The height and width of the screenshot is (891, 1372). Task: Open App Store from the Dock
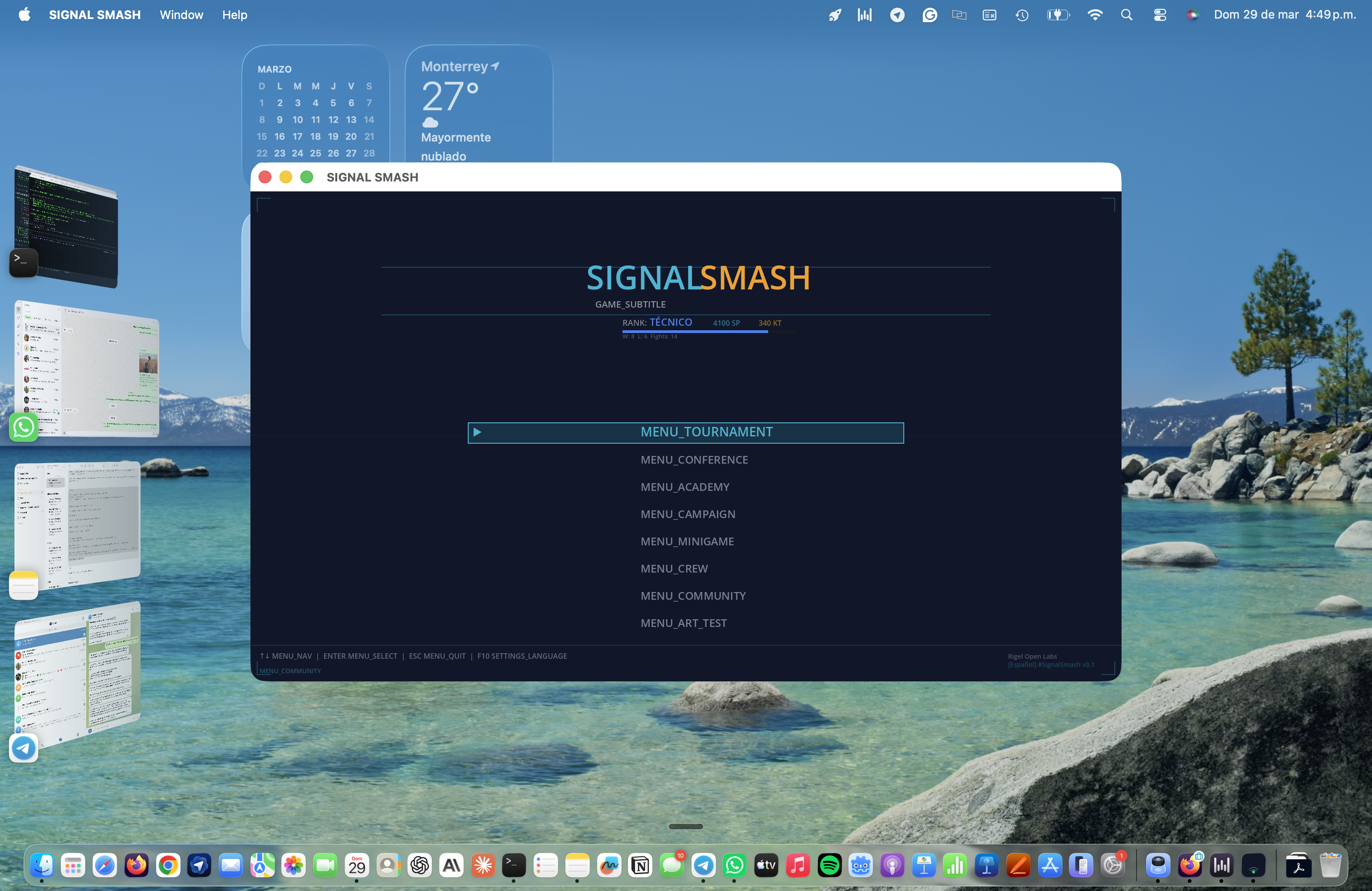pyautogui.click(x=1050, y=865)
